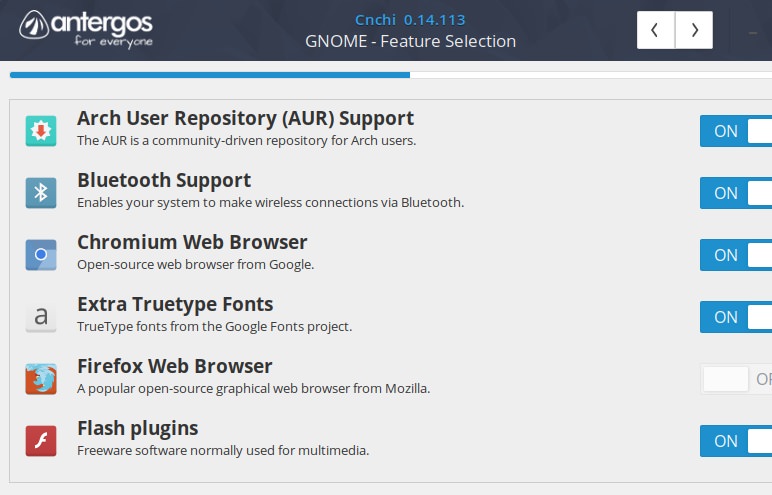Click the 'Flash plugins' title
Image resolution: width=772 pixels, height=495 pixels.
click(137, 429)
